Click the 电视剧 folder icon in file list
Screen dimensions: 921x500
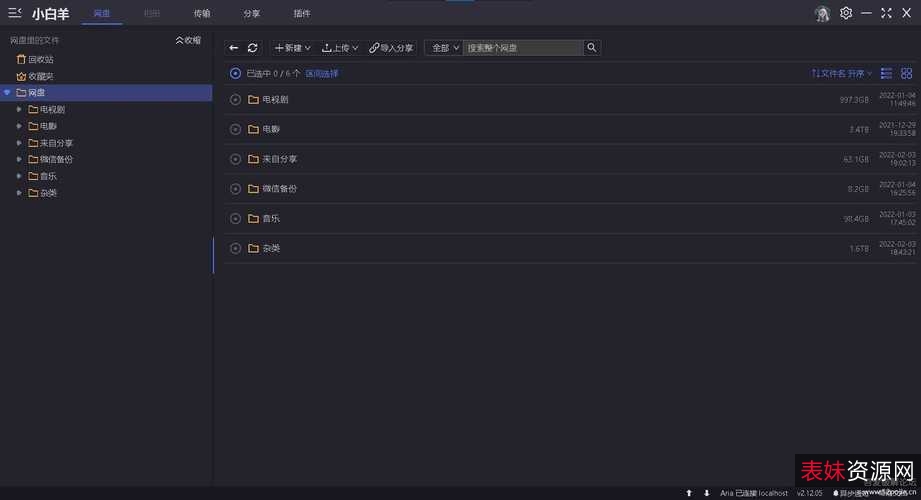pos(253,99)
